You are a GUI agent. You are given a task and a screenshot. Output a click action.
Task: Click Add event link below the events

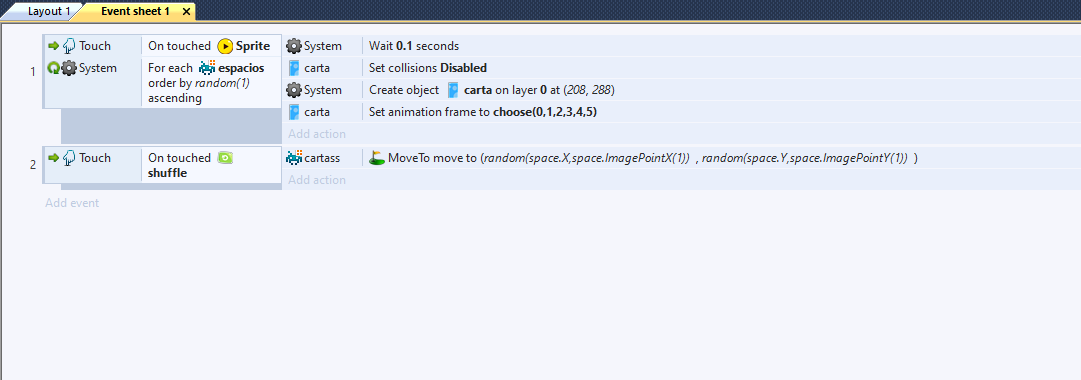72,203
